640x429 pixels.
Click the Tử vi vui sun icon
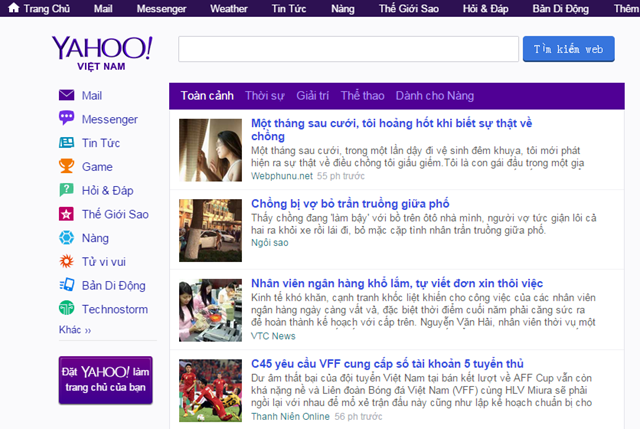coord(67,261)
